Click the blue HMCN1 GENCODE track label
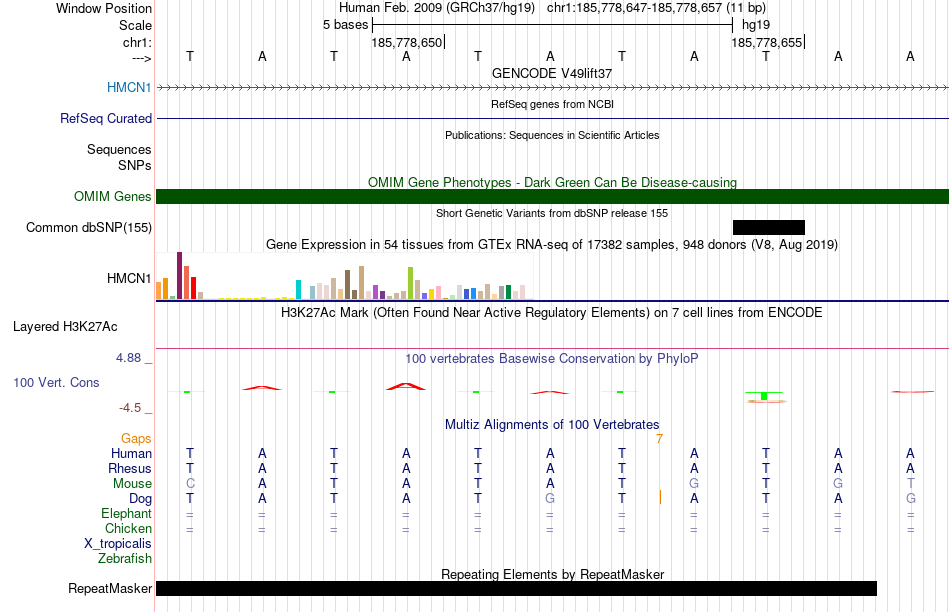 129,87
